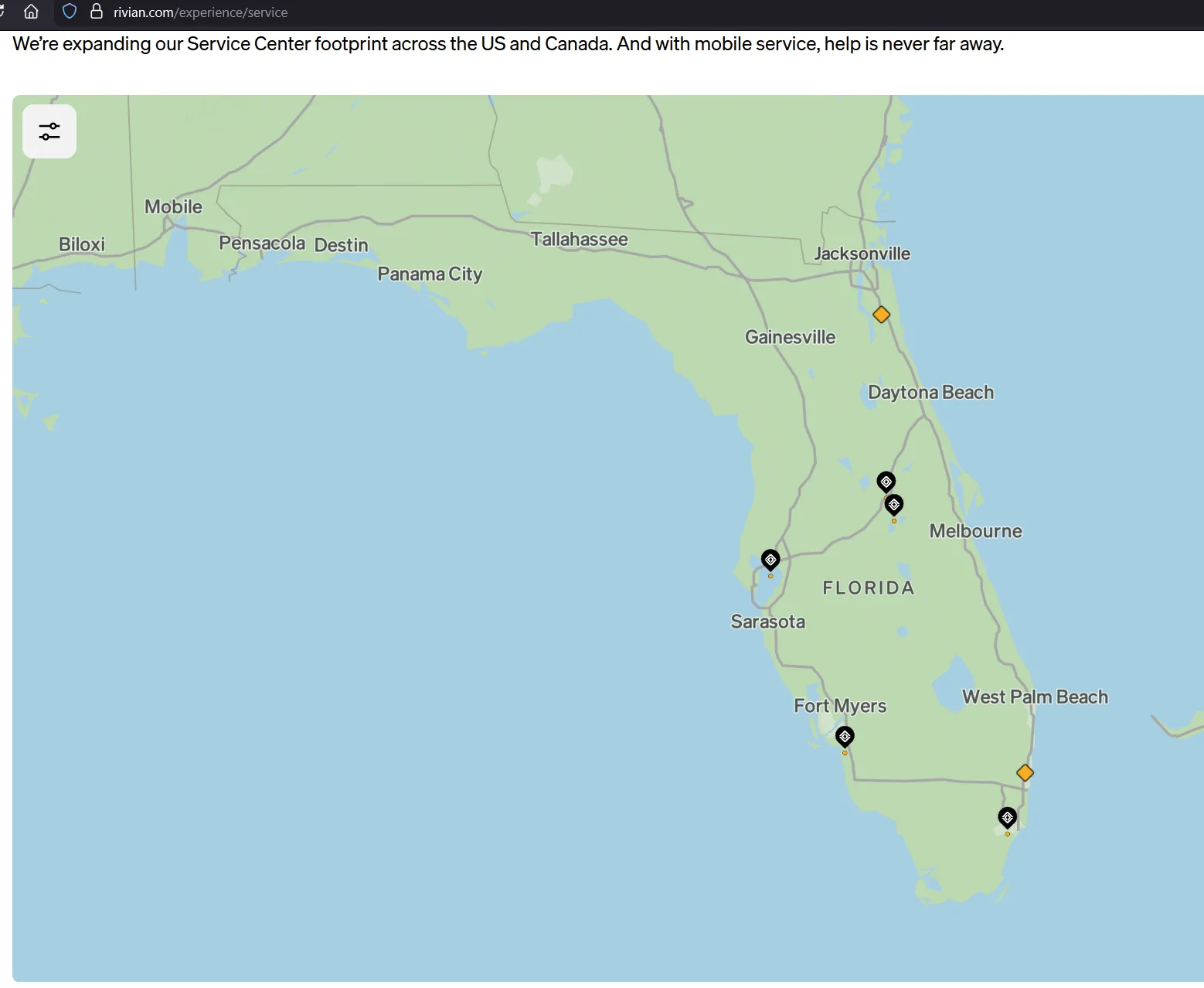Click the padlock site security icon
The width and height of the screenshot is (1204, 988).
97,12
